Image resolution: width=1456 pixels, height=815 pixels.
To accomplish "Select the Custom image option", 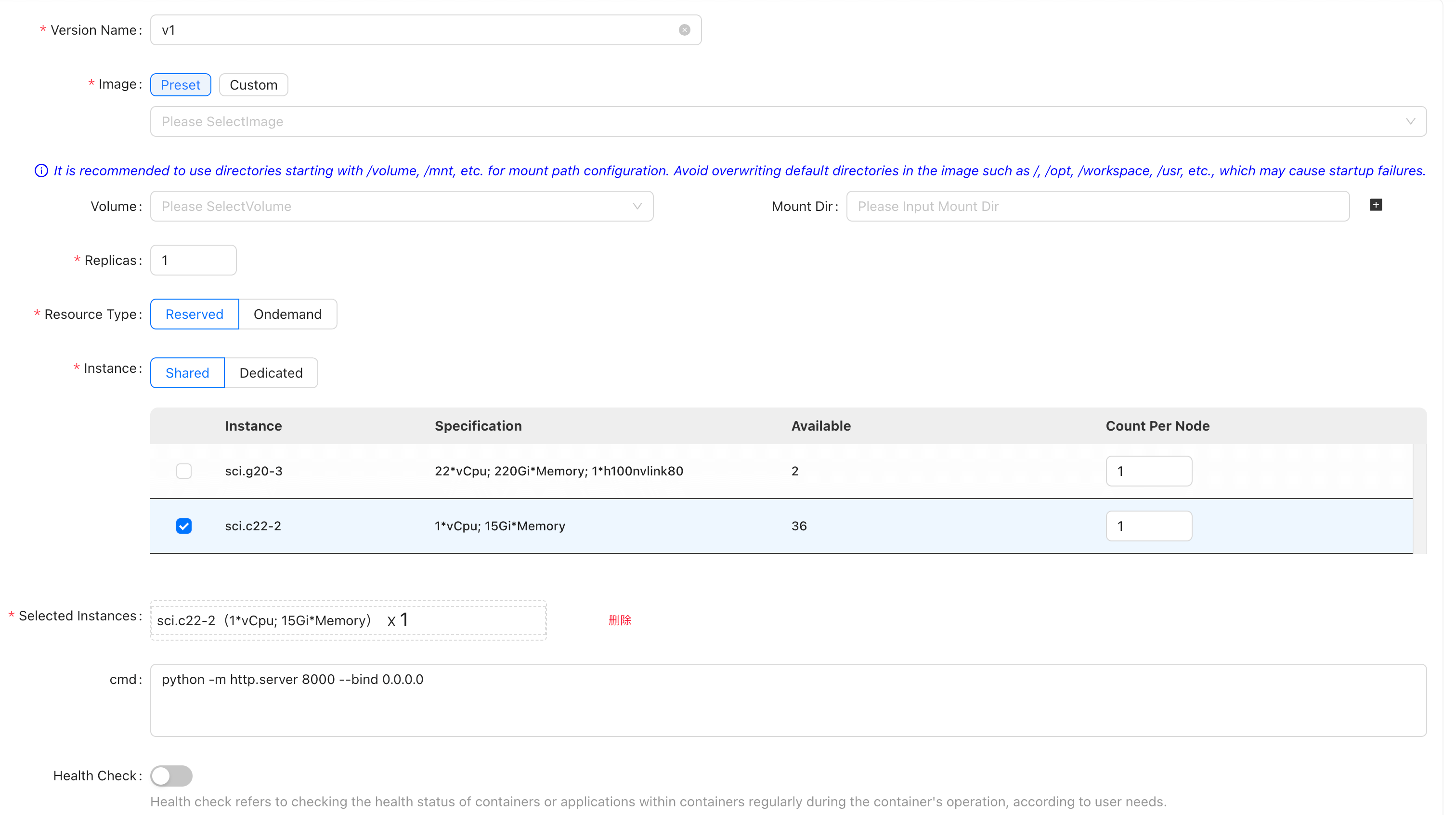I will click(x=253, y=85).
